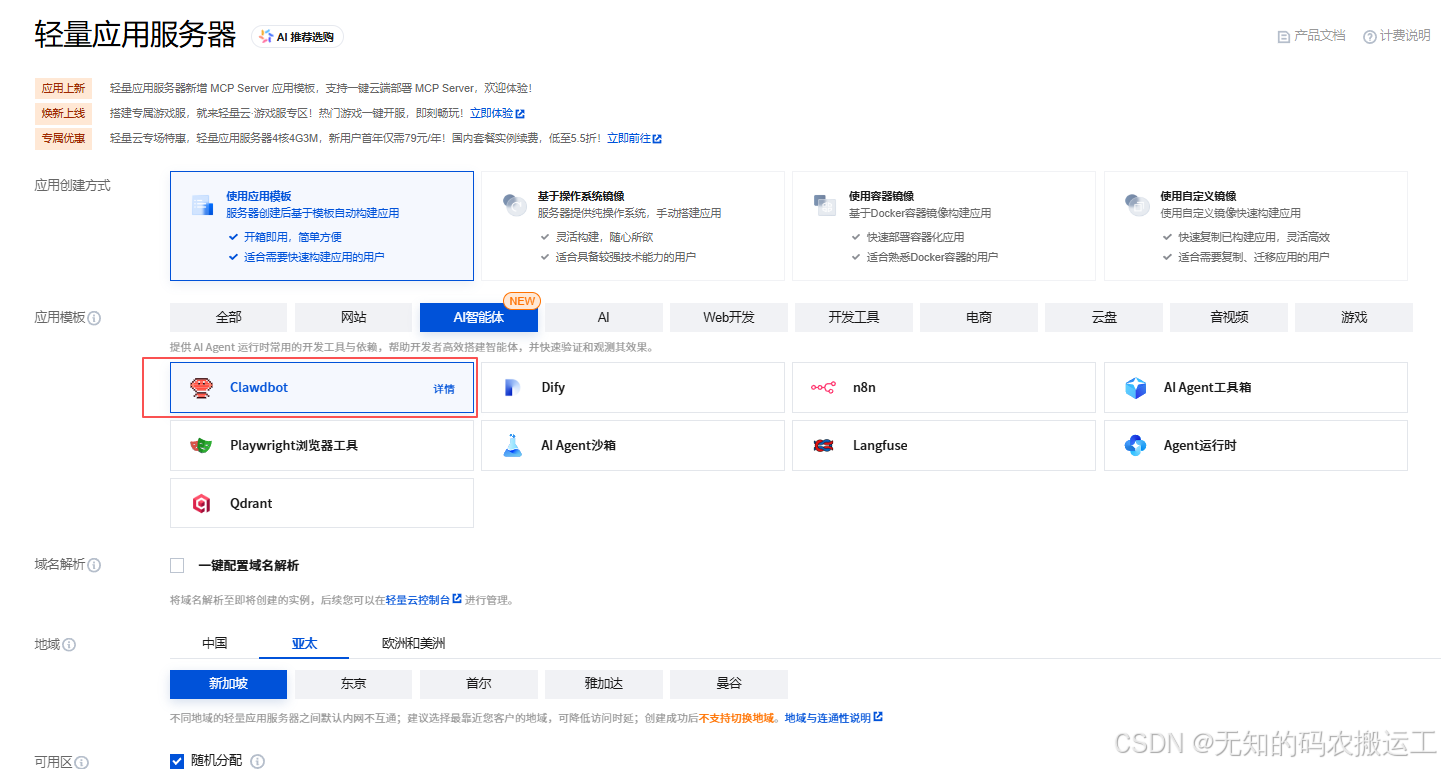Click the external link icon after 立即体验

tap(520, 114)
